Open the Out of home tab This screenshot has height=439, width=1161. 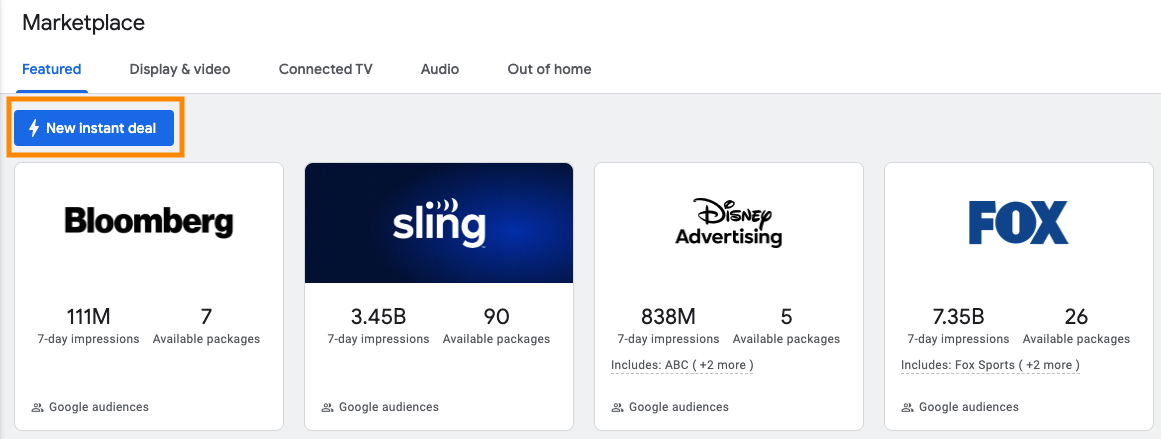point(549,69)
